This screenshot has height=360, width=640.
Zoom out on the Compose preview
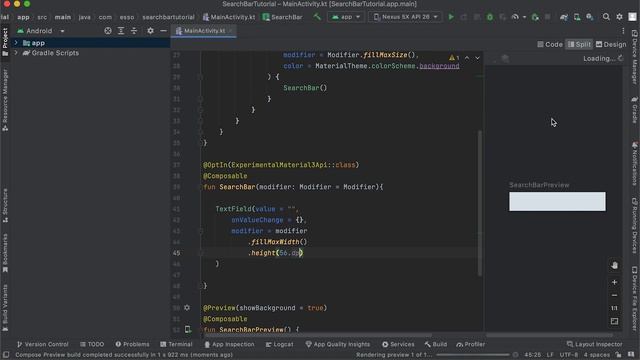[614, 295]
